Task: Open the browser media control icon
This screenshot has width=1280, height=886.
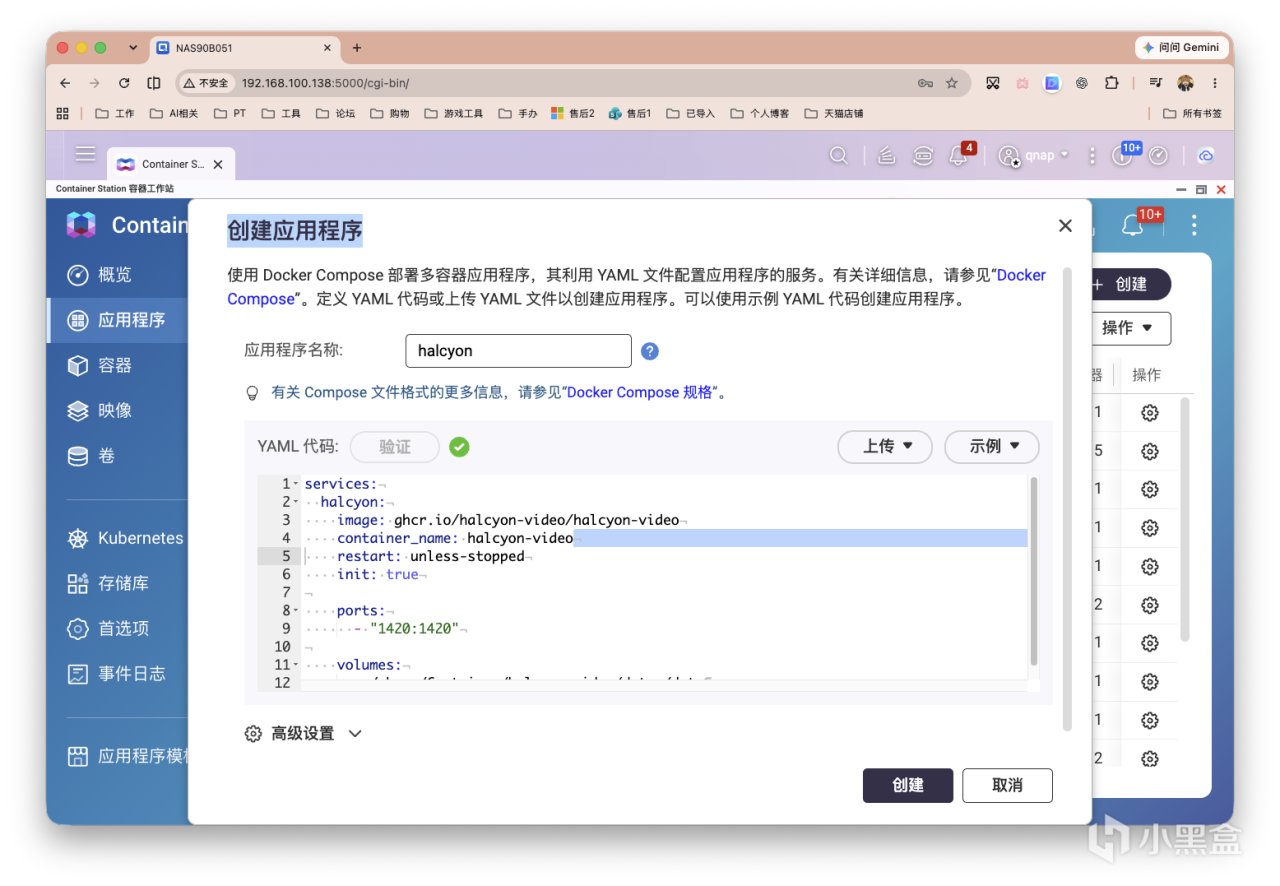Action: coord(1156,83)
